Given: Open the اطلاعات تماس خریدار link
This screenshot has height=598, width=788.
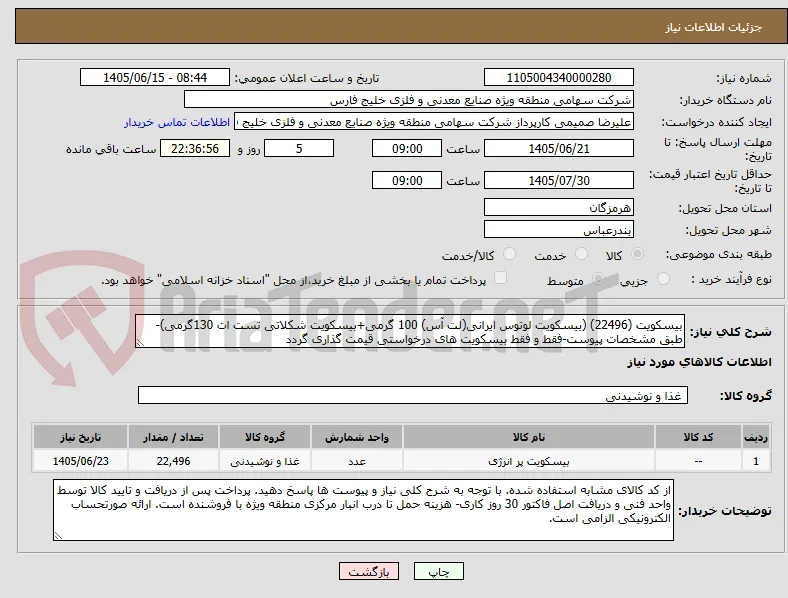Looking at the screenshot, I should pyautogui.click(x=177, y=122).
